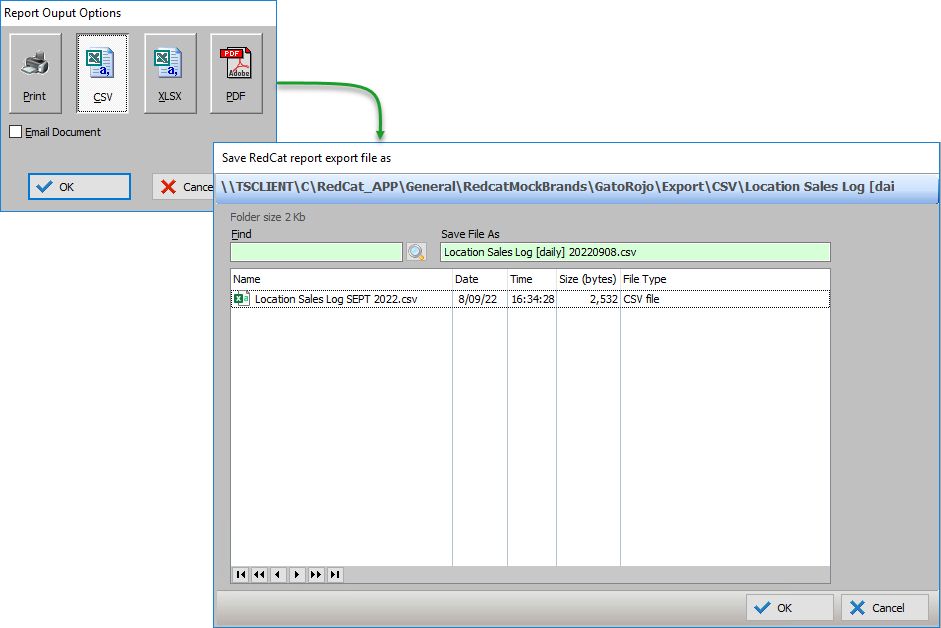
Task: Jump to first record in file list
Action: point(240,575)
